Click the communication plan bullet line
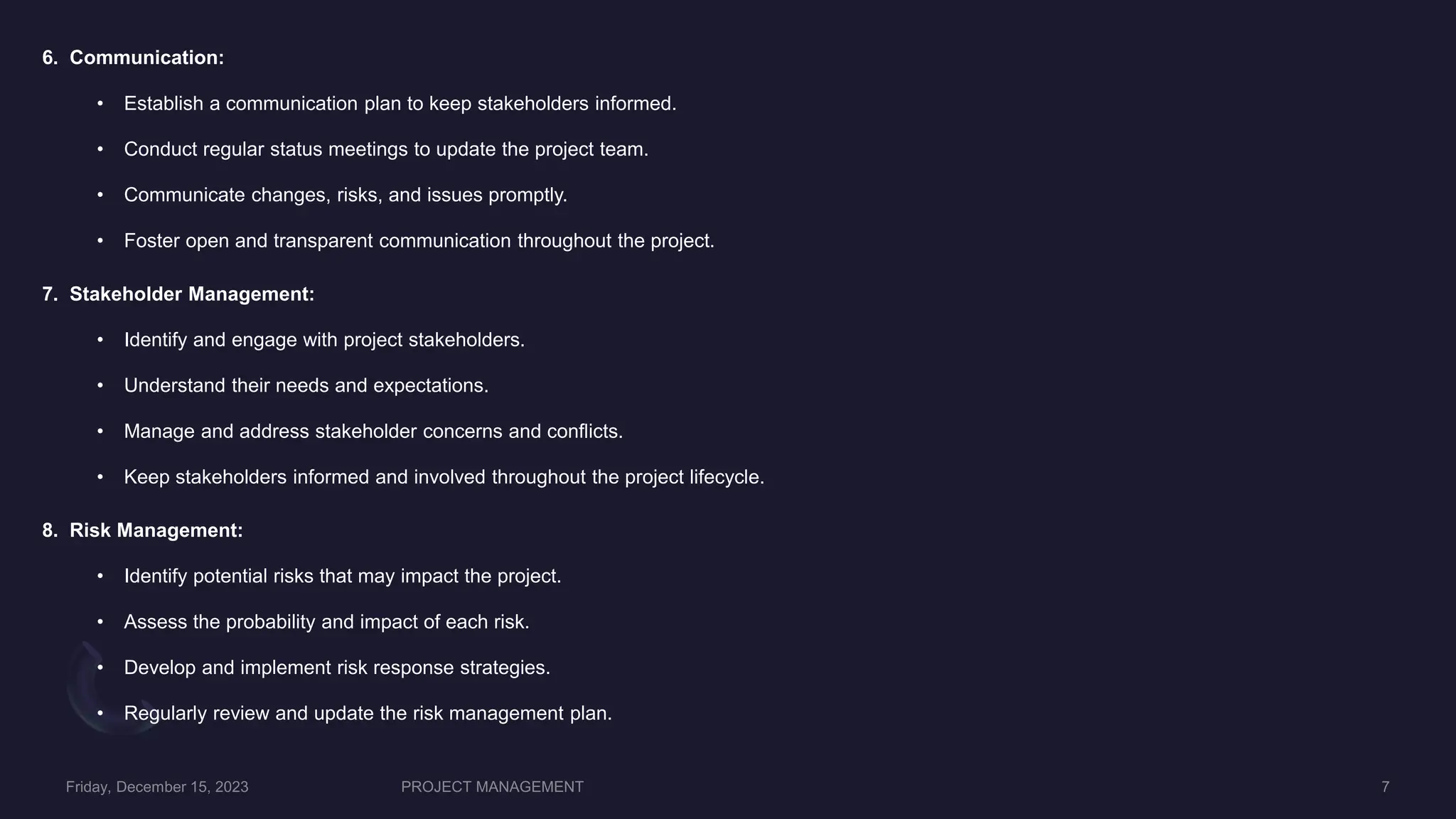The image size is (1456, 819). (400, 104)
